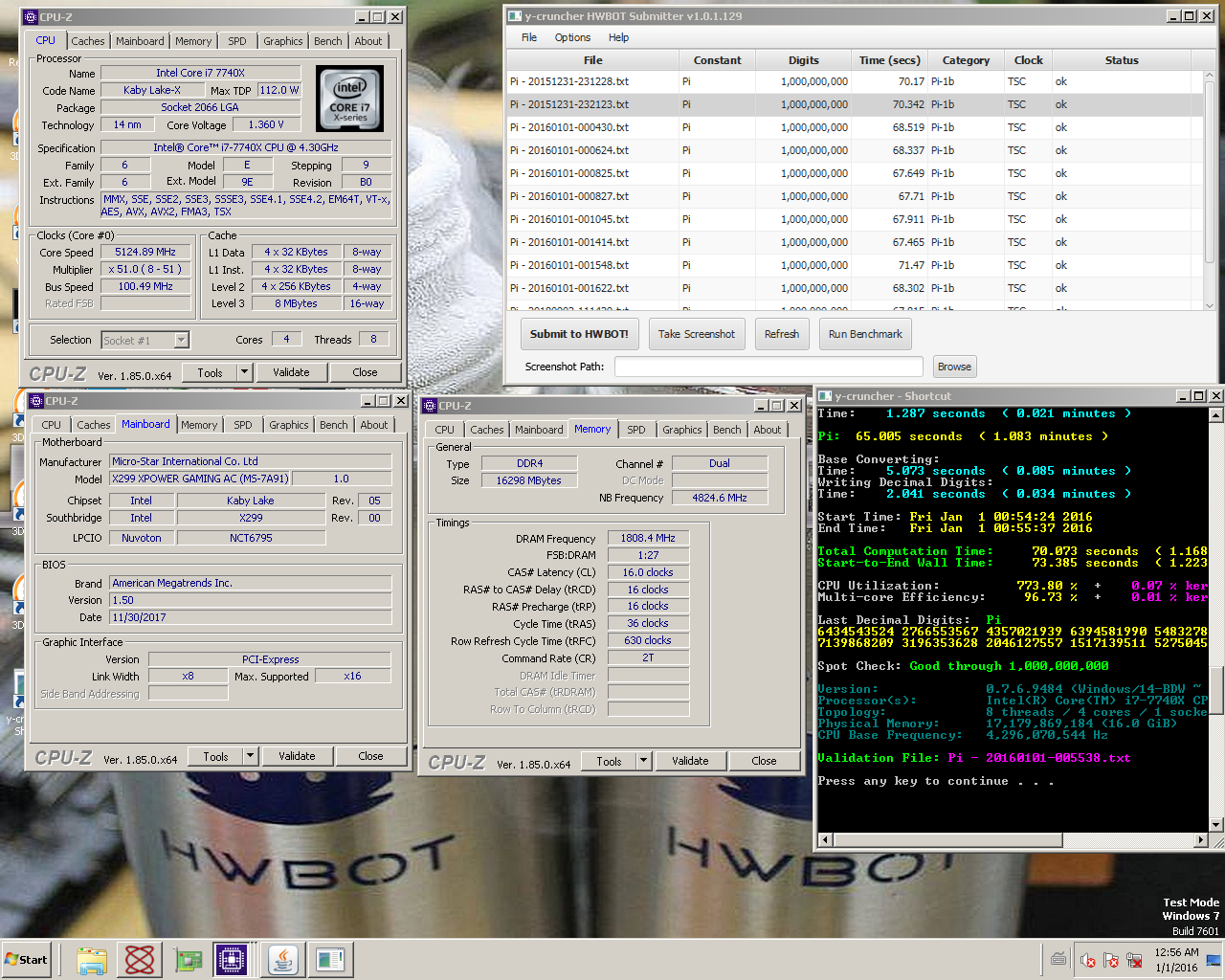Click Validate in Memory CPU-Z window
The image size is (1225, 980).
[x=690, y=761]
